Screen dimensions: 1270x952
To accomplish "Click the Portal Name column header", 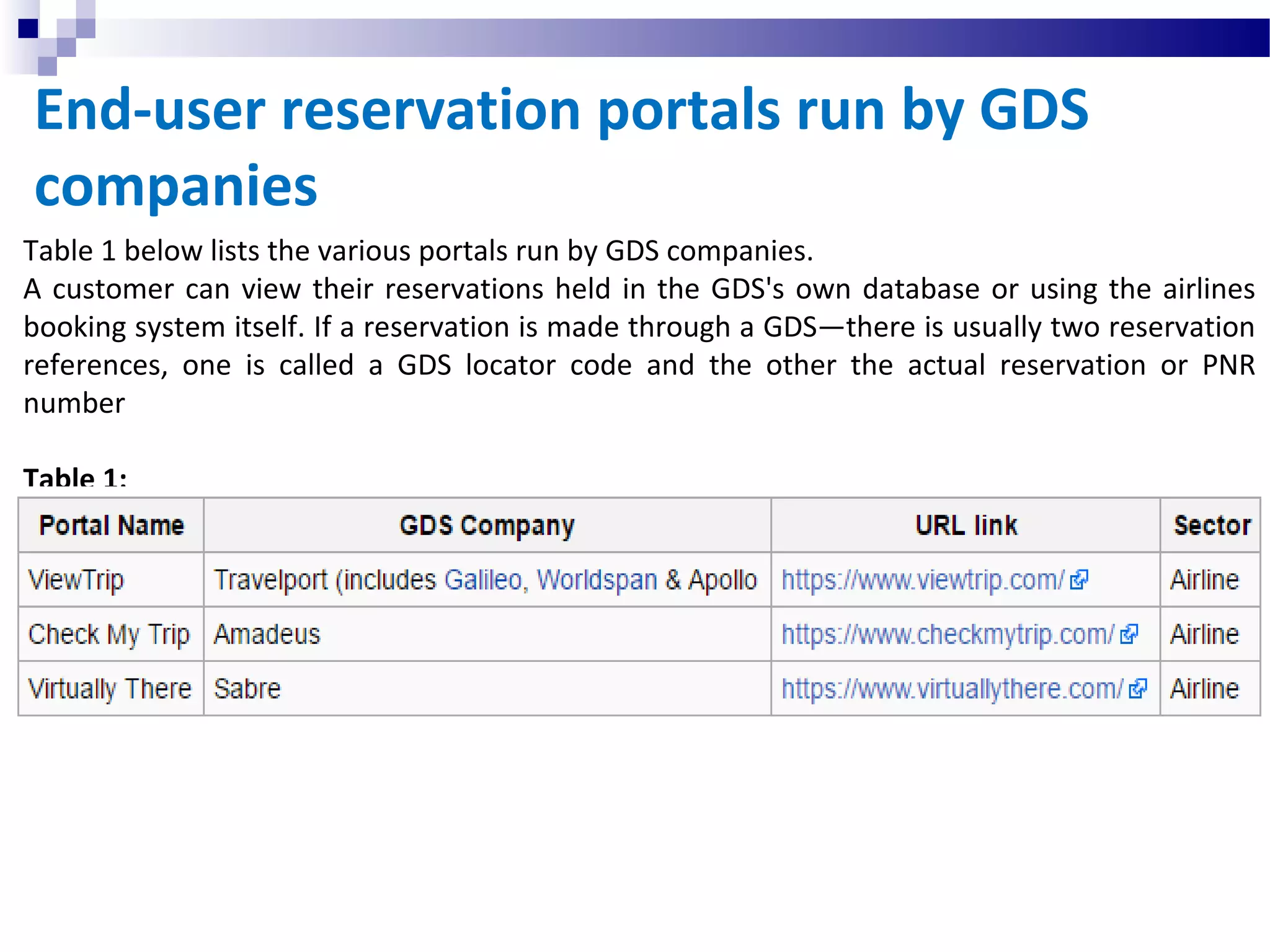I will point(112,526).
